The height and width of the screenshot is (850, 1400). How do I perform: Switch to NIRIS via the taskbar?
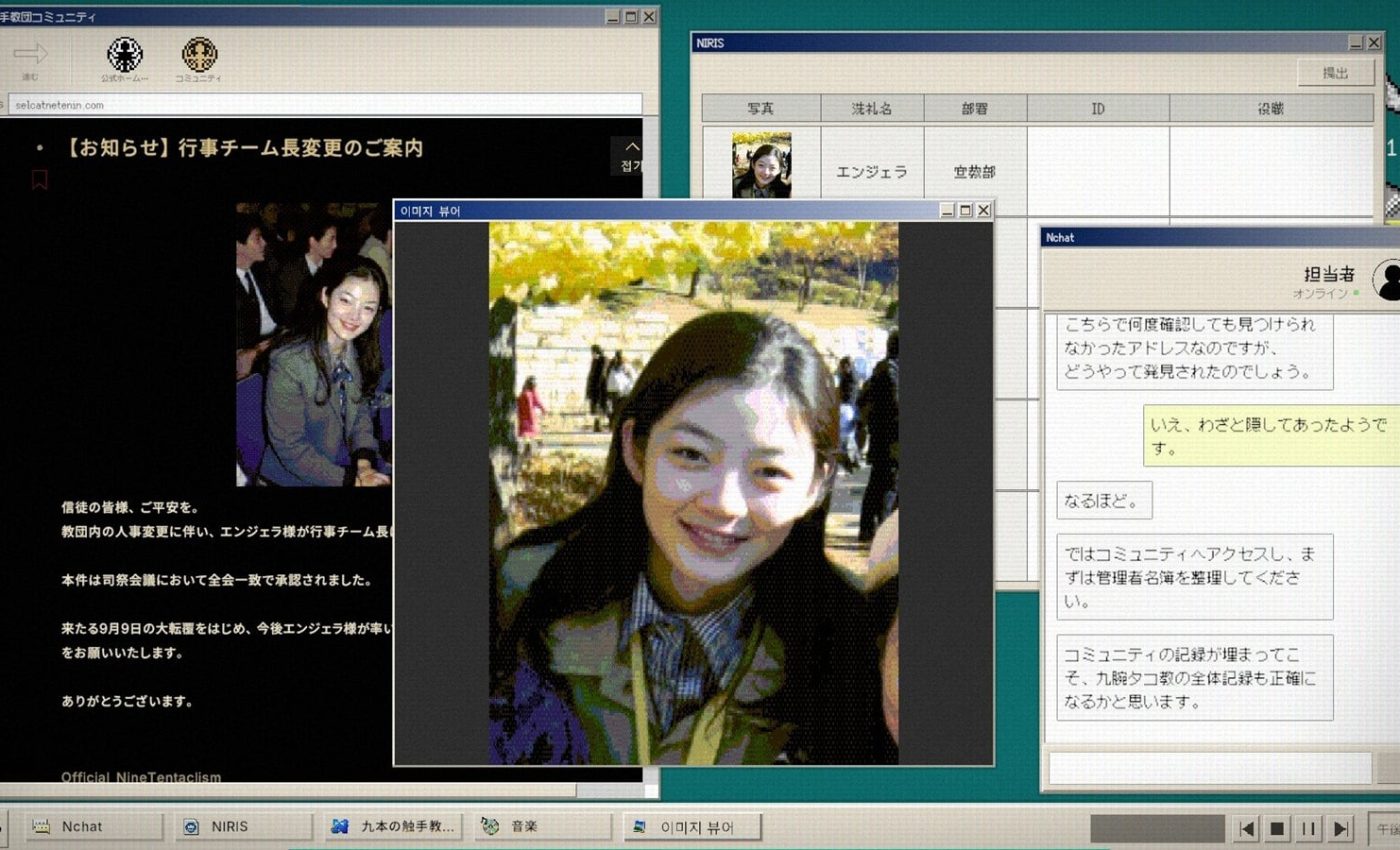pos(244,827)
